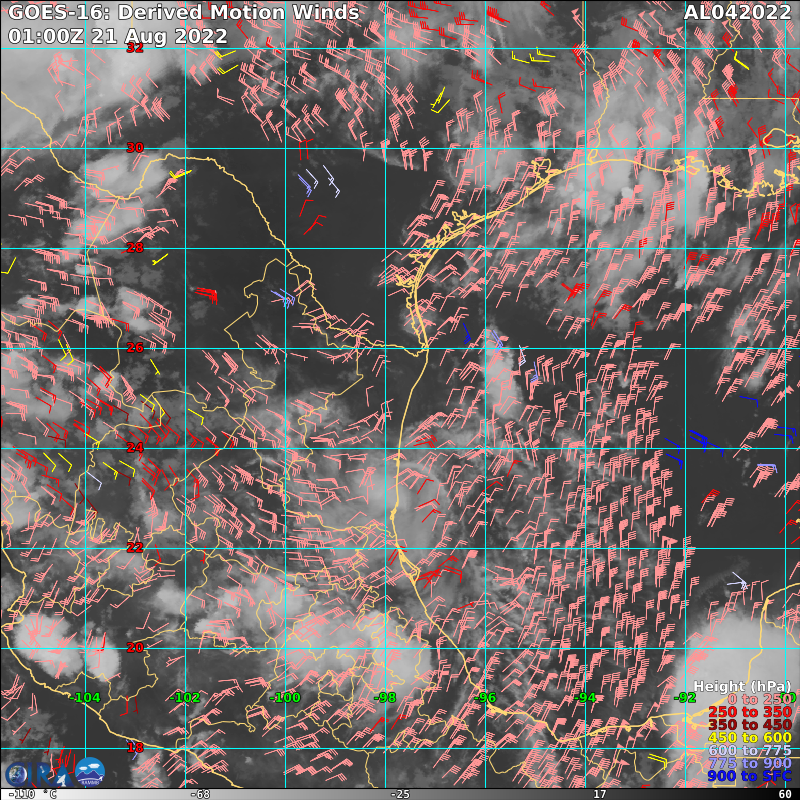Click the latitude label '24'

click(135, 448)
